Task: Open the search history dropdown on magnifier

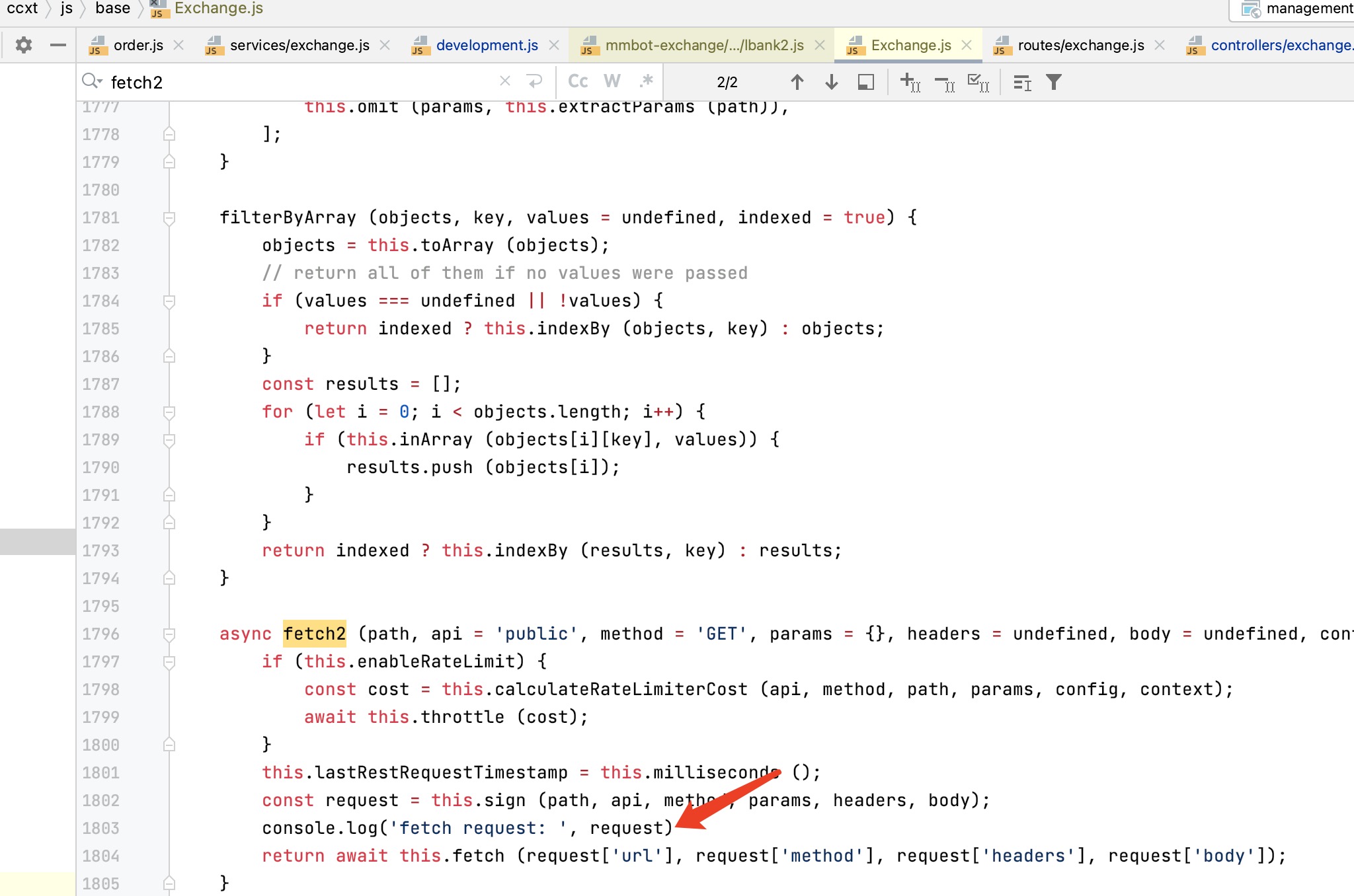Action: (x=92, y=81)
